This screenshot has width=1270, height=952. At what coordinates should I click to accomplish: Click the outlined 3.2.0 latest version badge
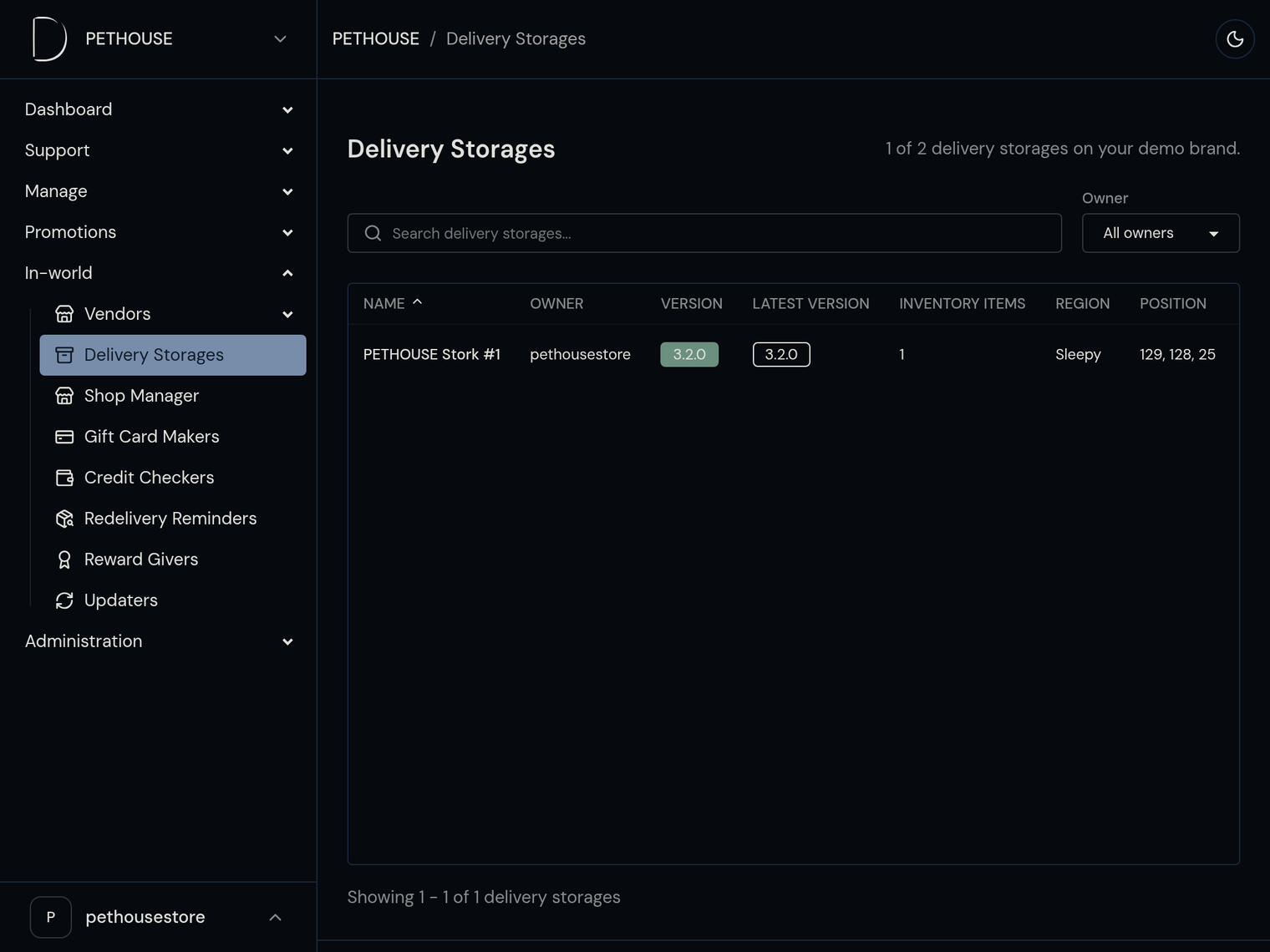point(781,354)
